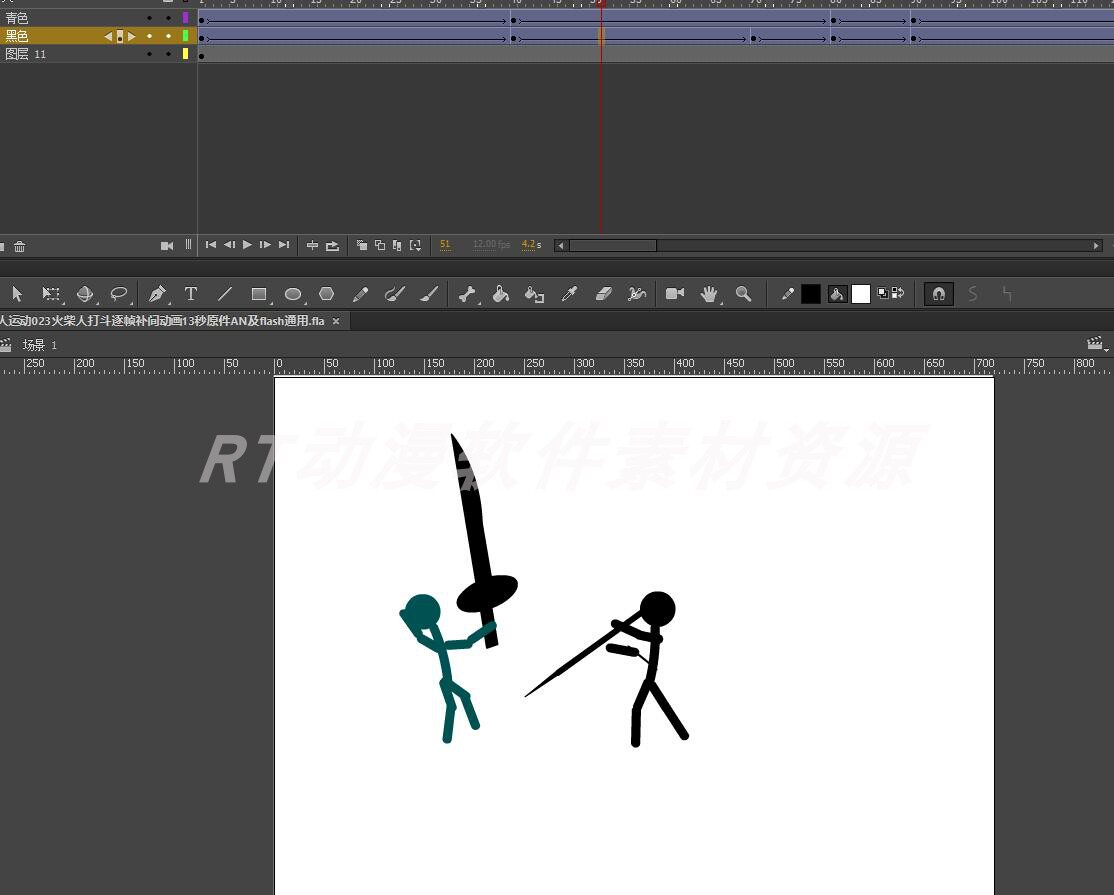Select the Eraser tool

coord(603,294)
